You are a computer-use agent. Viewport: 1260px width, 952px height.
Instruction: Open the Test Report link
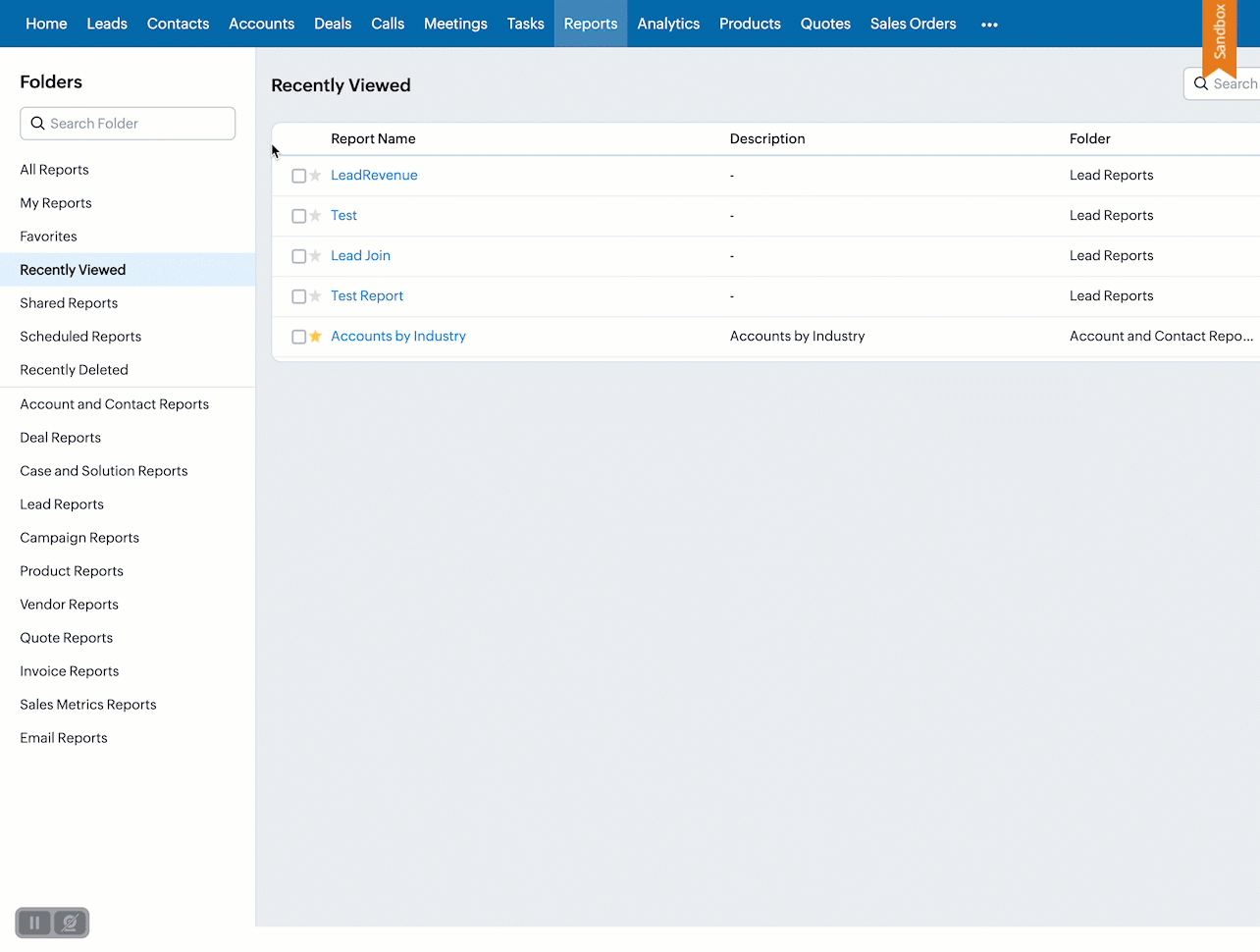point(367,295)
